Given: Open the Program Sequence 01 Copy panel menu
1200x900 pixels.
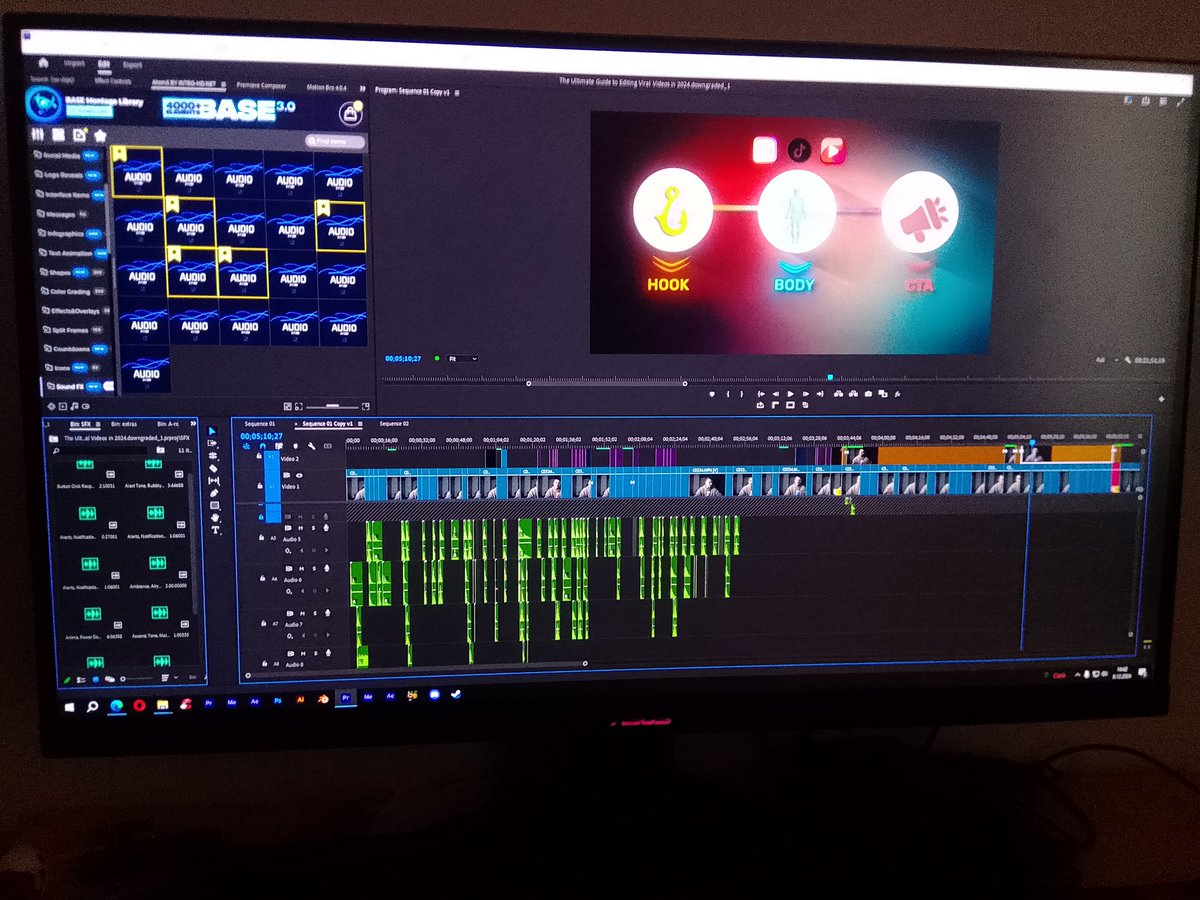Looking at the screenshot, I should pos(457,91).
